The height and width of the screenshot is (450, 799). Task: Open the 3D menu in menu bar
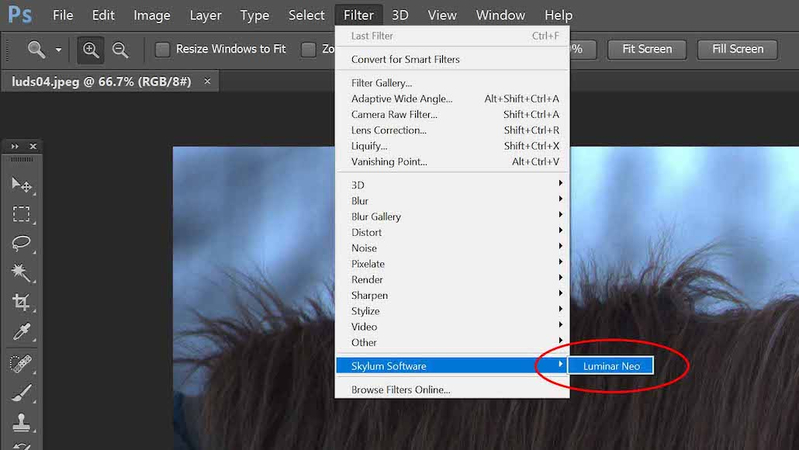click(400, 15)
